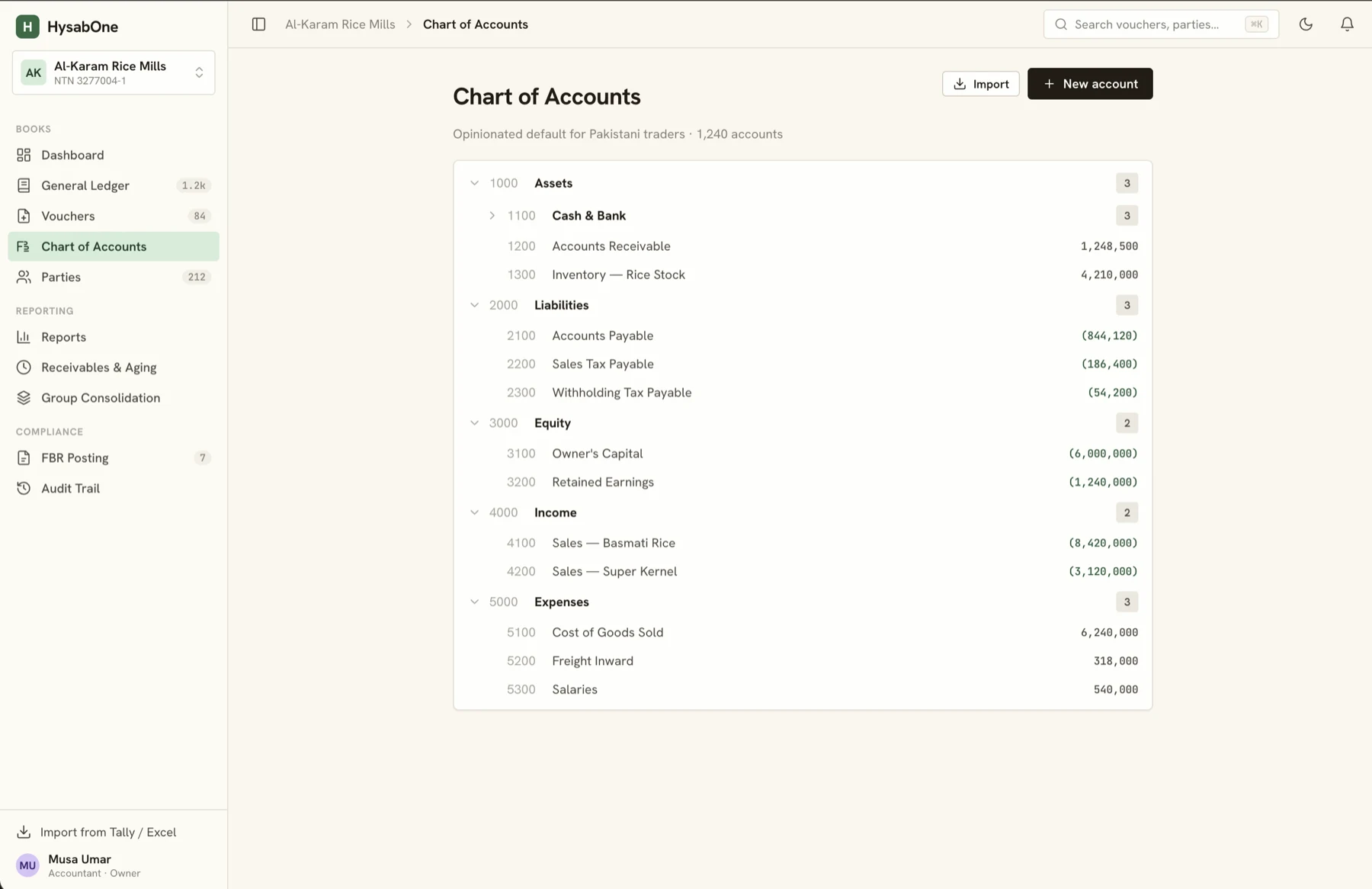Image resolution: width=1372 pixels, height=889 pixels.
Task: Open Receivables & Aging
Action: pos(114,367)
